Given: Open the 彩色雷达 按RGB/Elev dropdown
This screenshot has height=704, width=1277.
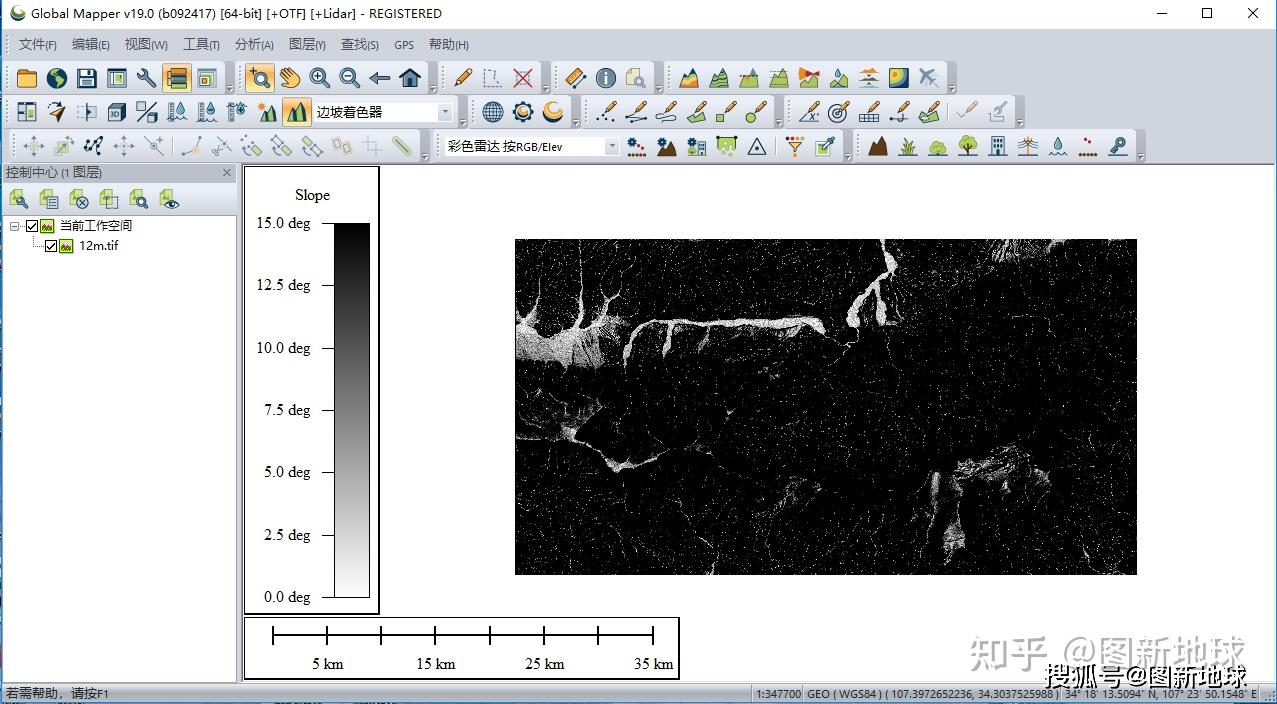Looking at the screenshot, I should (x=611, y=147).
